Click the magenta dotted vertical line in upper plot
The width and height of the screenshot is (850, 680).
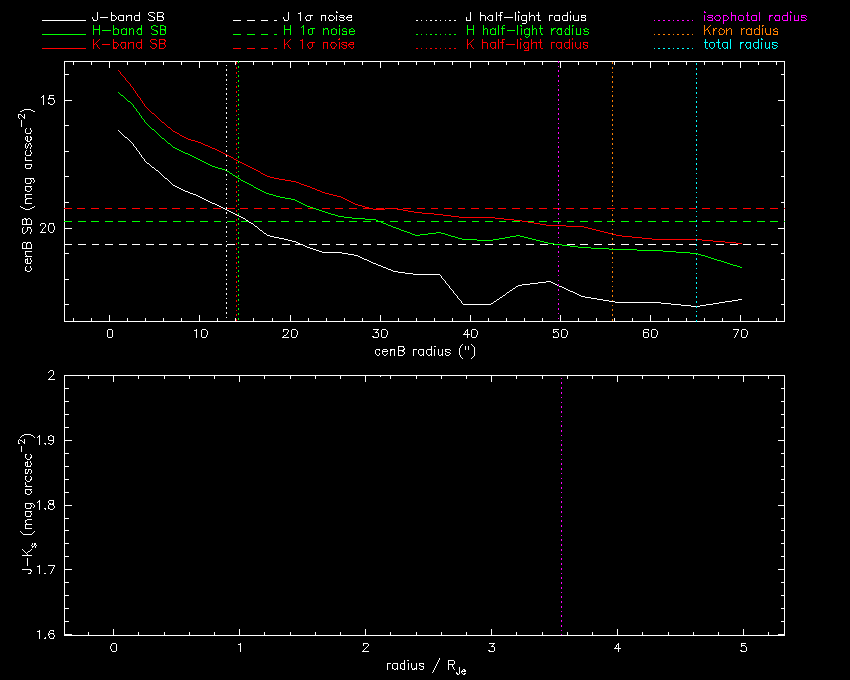point(559,150)
